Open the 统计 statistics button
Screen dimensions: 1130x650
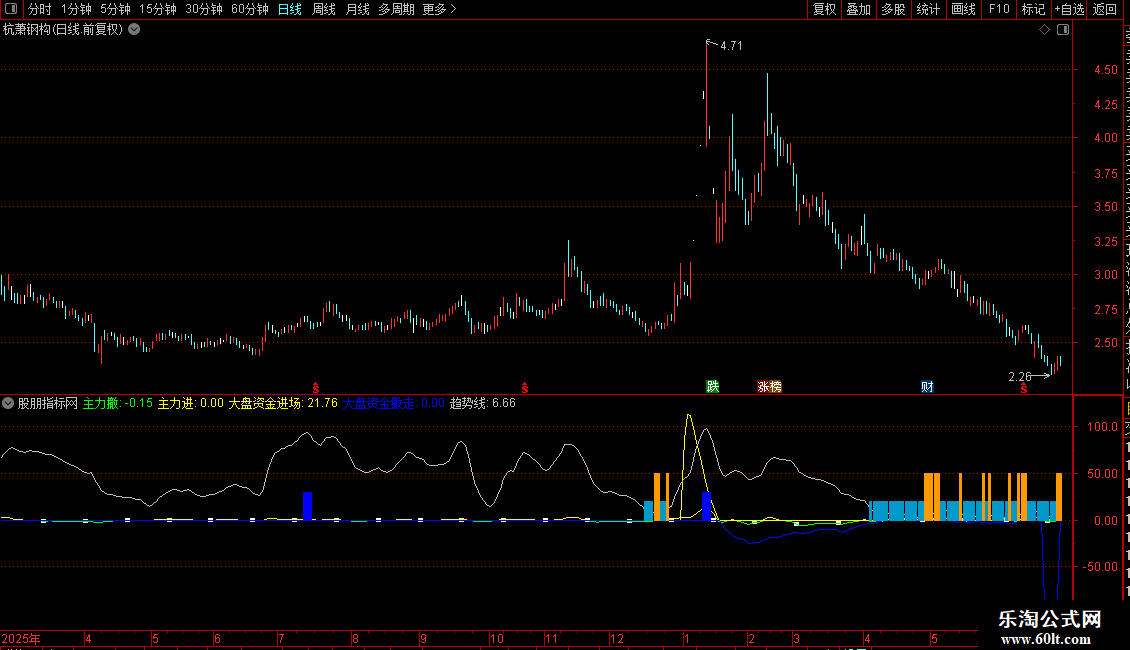click(928, 9)
